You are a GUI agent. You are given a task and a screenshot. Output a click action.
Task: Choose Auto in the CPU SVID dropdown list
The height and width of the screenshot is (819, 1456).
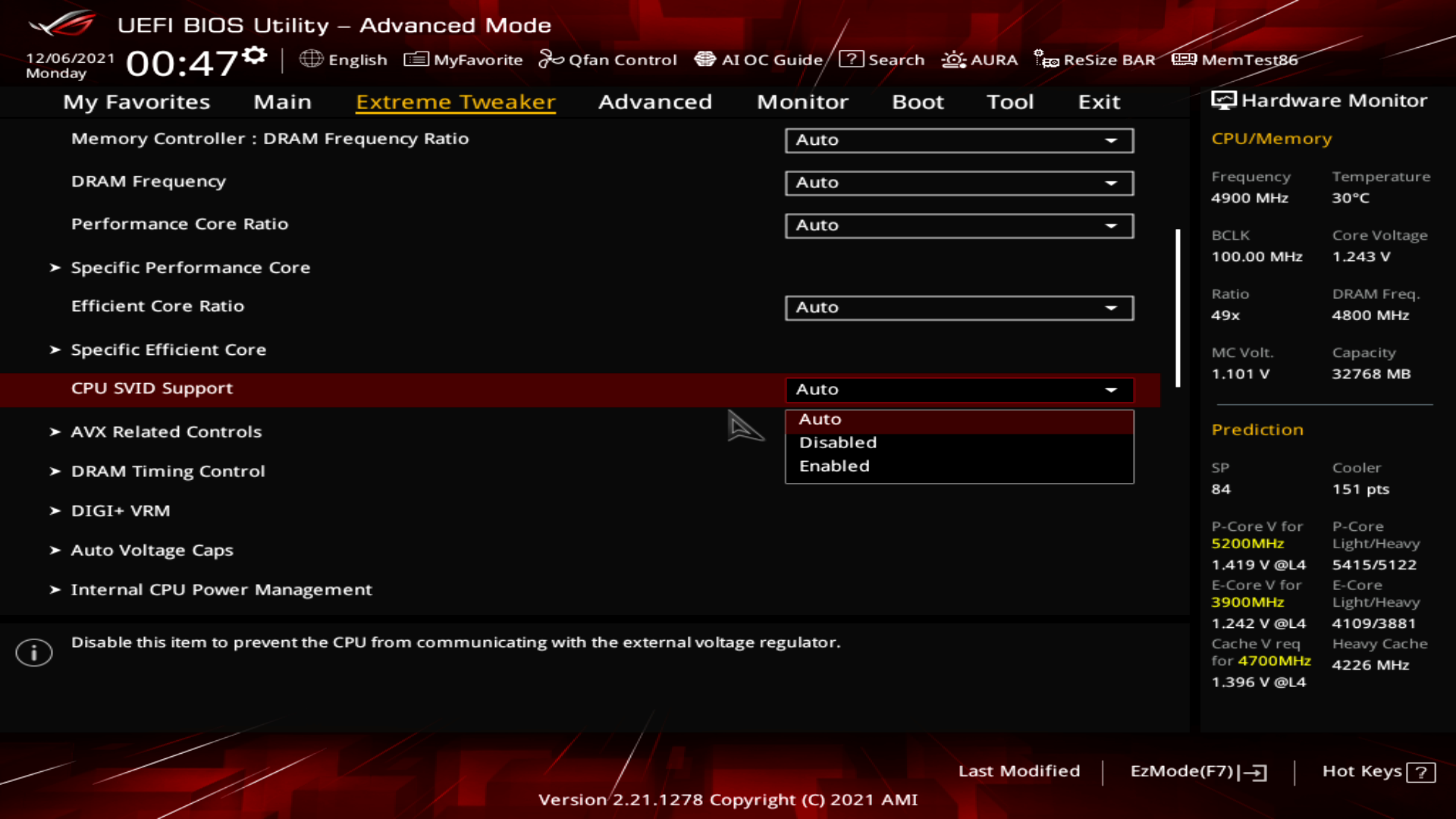[820, 419]
